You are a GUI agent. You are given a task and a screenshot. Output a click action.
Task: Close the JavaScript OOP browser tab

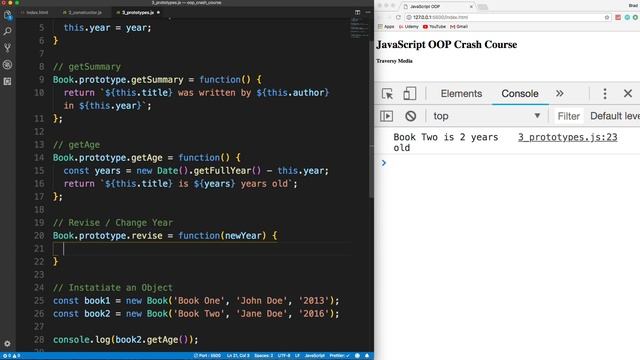pyautogui.click(x=471, y=7)
